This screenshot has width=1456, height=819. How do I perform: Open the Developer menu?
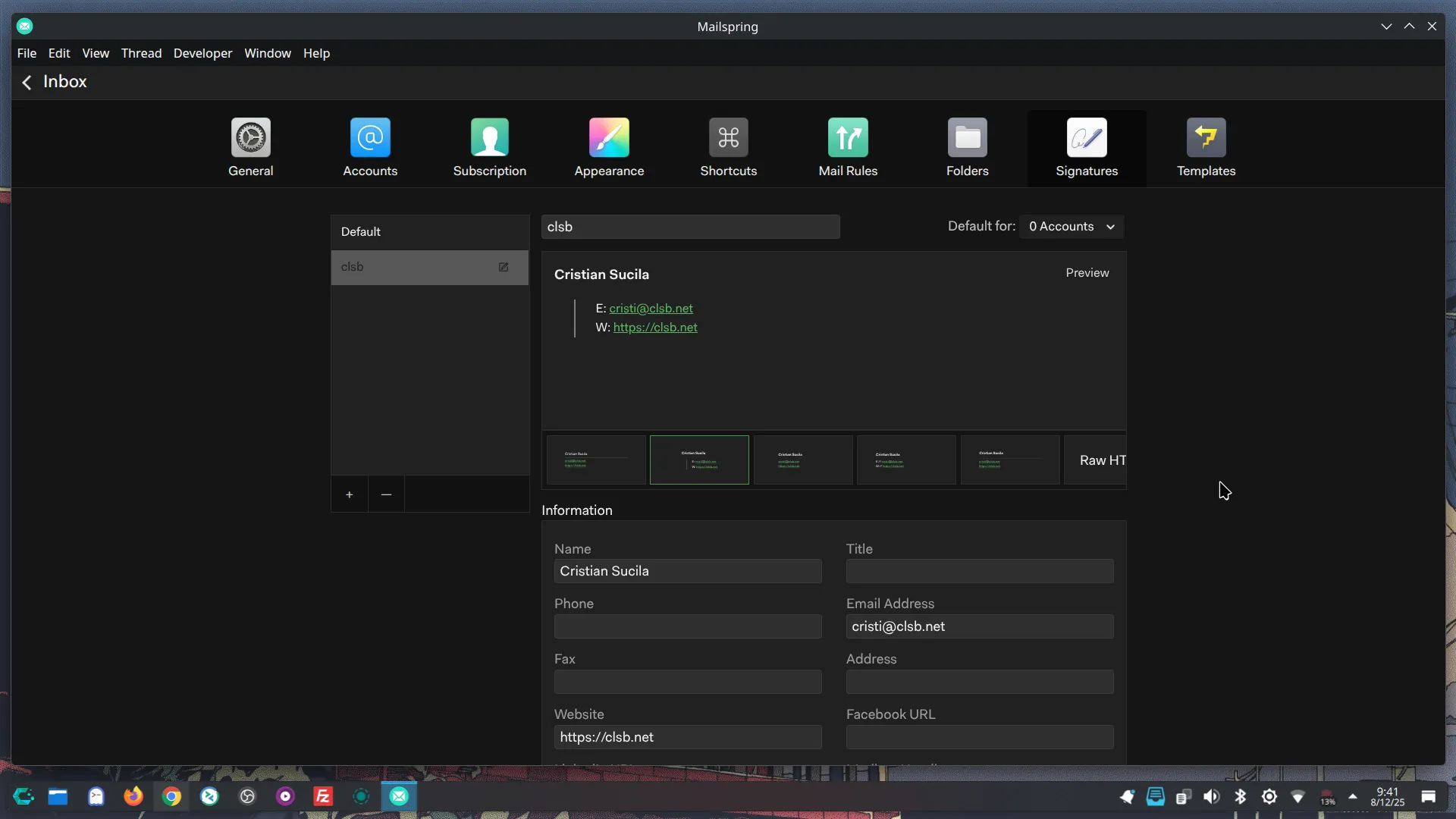(202, 53)
